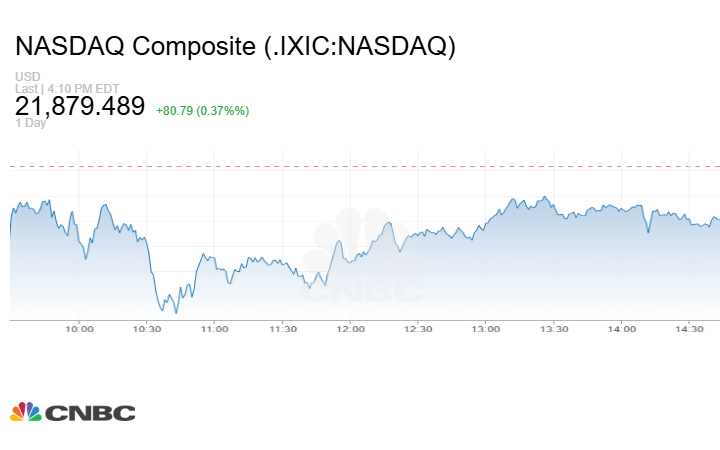
Task: Click the CNBC peacock logo icon
Action: 26,412
